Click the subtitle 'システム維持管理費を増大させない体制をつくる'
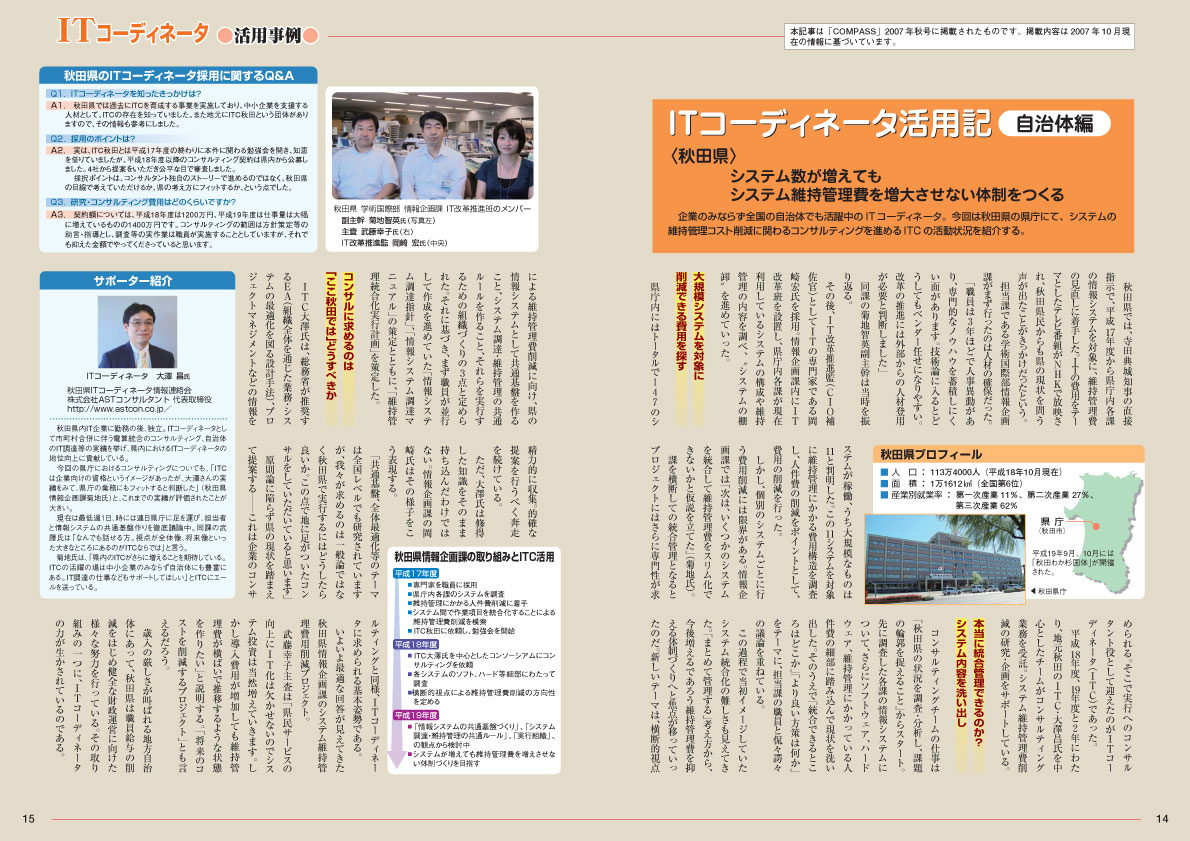1190x841 pixels. click(896, 195)
